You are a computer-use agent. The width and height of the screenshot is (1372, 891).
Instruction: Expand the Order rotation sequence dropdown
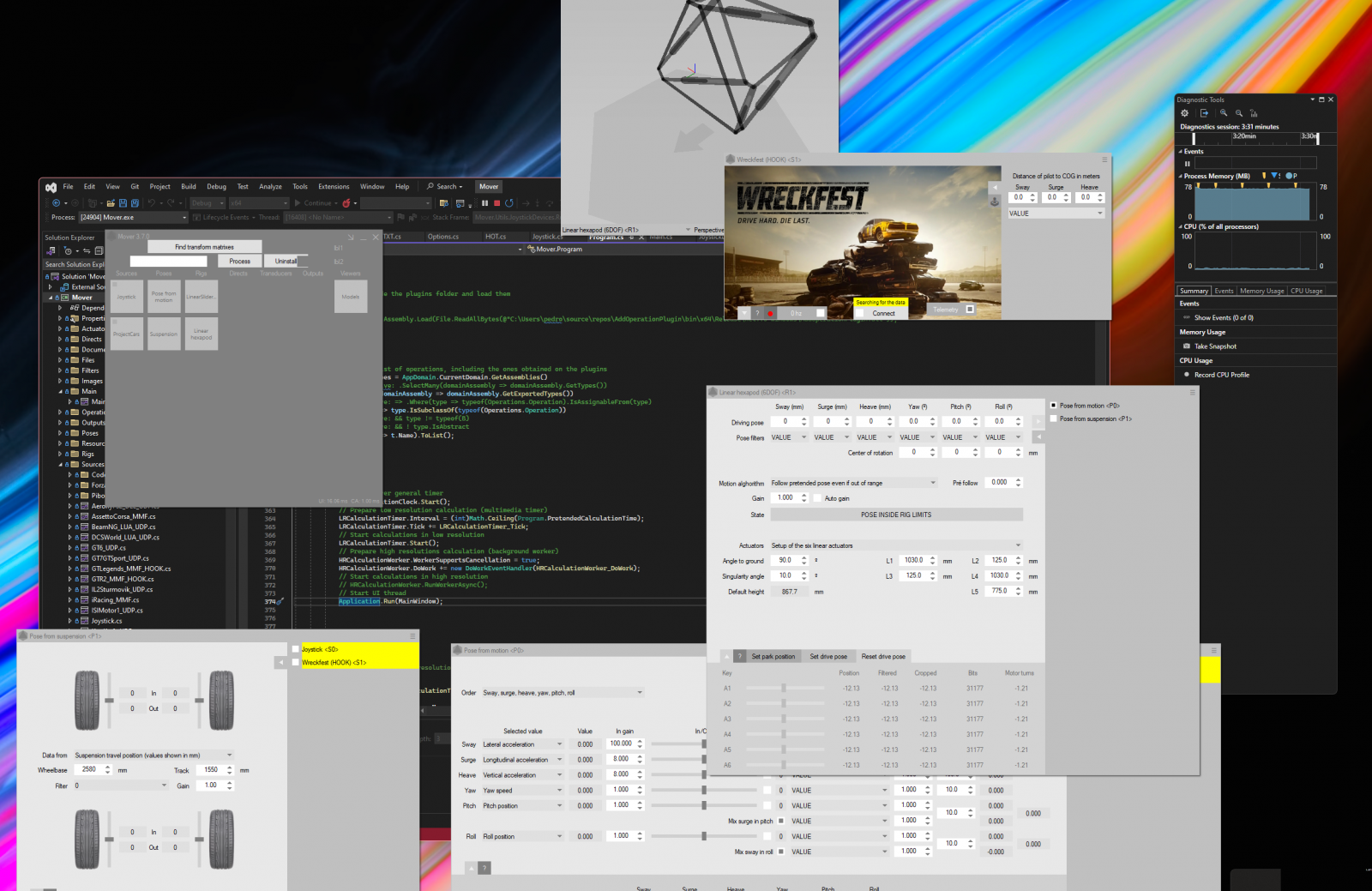[563, 693]
